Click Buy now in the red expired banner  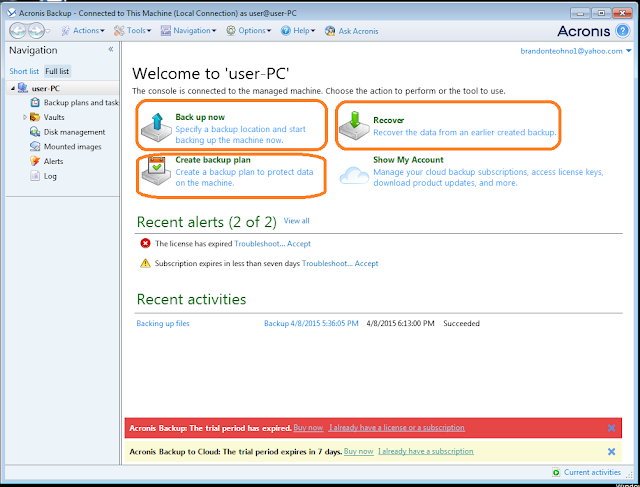coord(308,427)
